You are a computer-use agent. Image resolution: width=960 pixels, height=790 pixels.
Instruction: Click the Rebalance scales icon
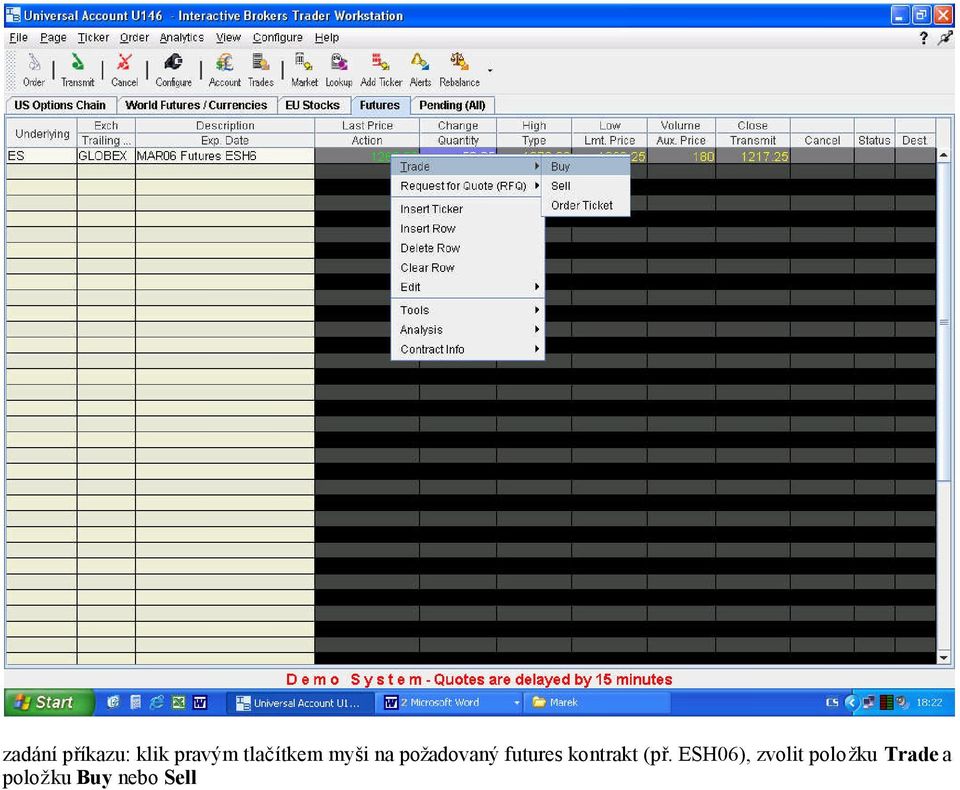(459, 69)
